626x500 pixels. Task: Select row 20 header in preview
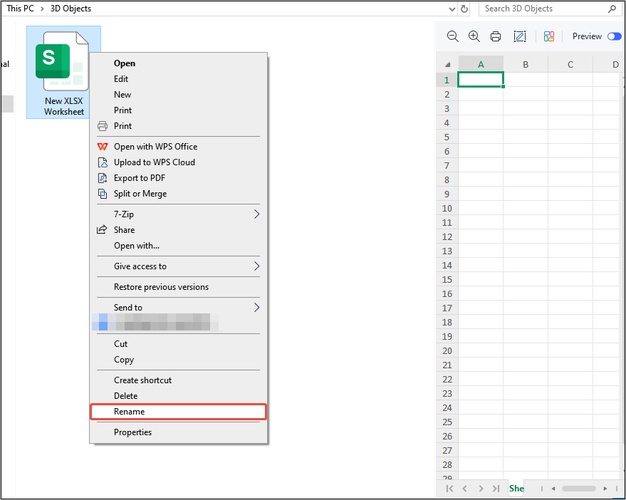[x=447, y=351]
